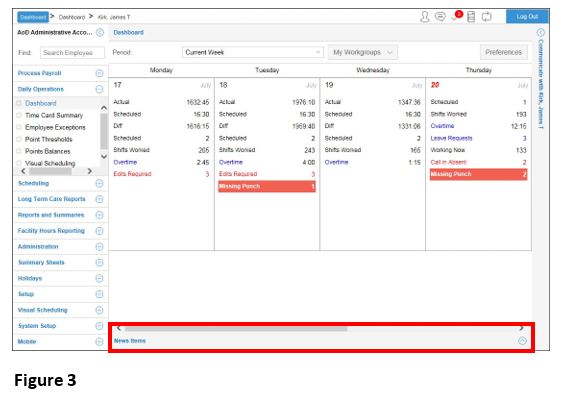Expand the Facility Hours Reporting section
The width and height of the screenshot is (561, 396).
point(99,231)
